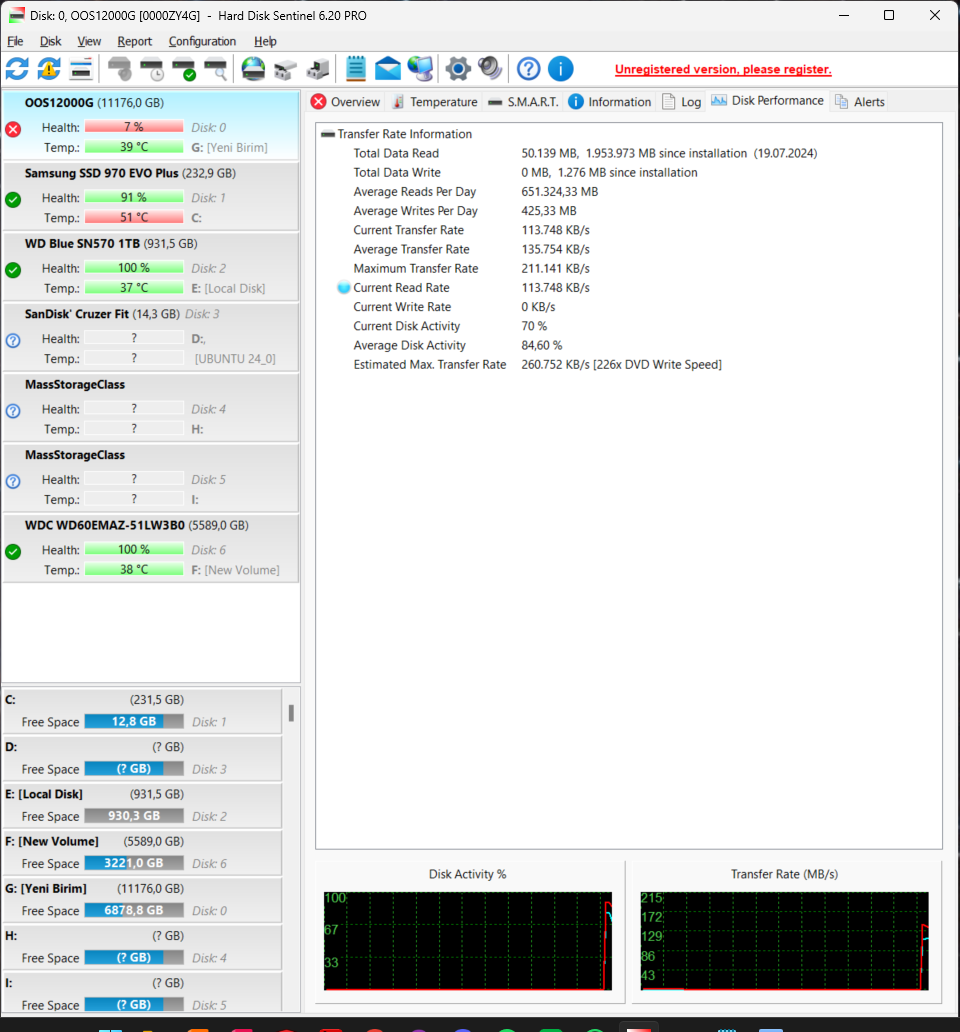This screenshot has width=960, height=1032.
Task: Click the disk with green checkmark icon
Action: point(184,68)
